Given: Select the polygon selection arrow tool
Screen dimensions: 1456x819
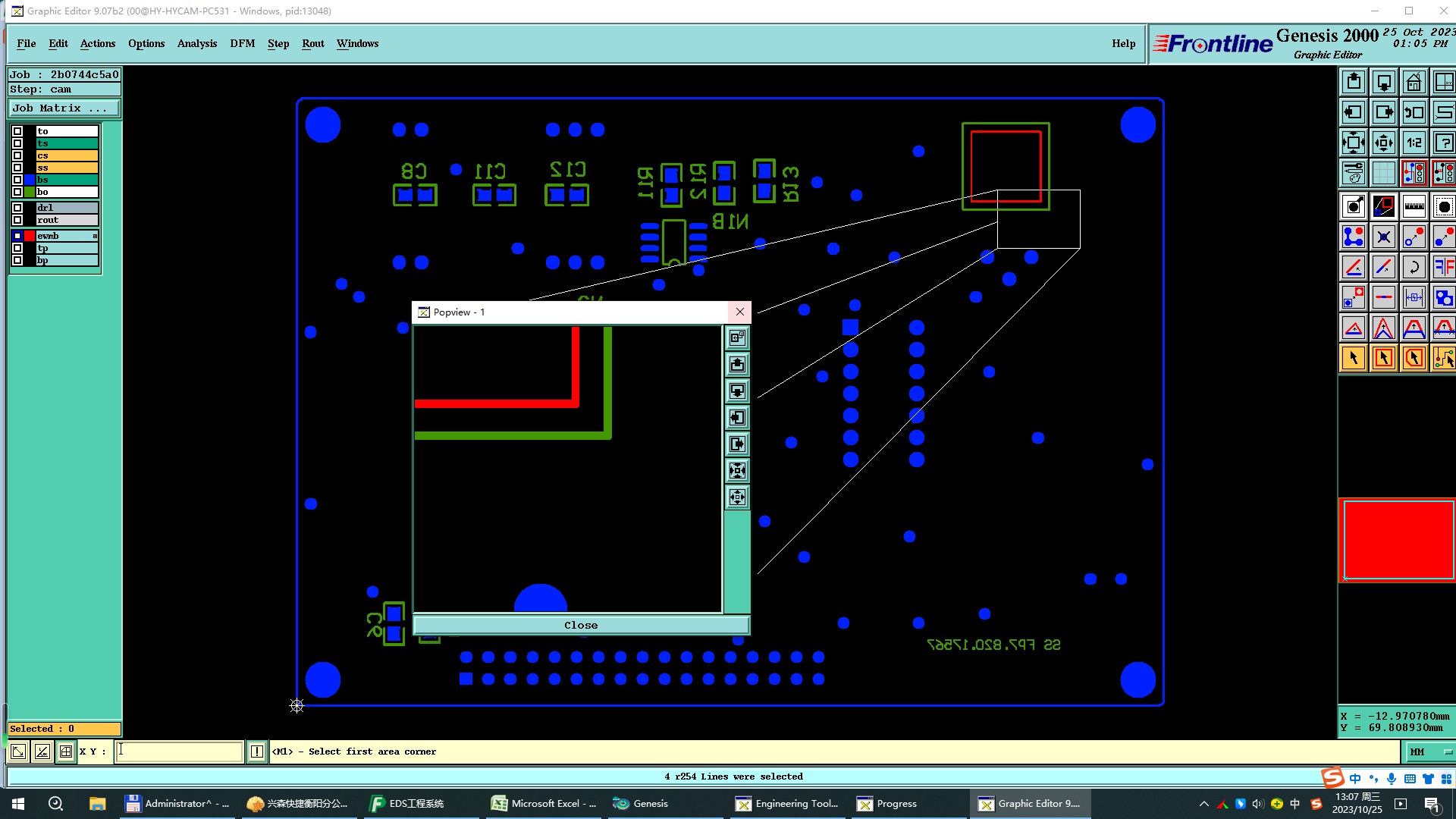Looking at the screenshot, I should tap(1414, 358).
